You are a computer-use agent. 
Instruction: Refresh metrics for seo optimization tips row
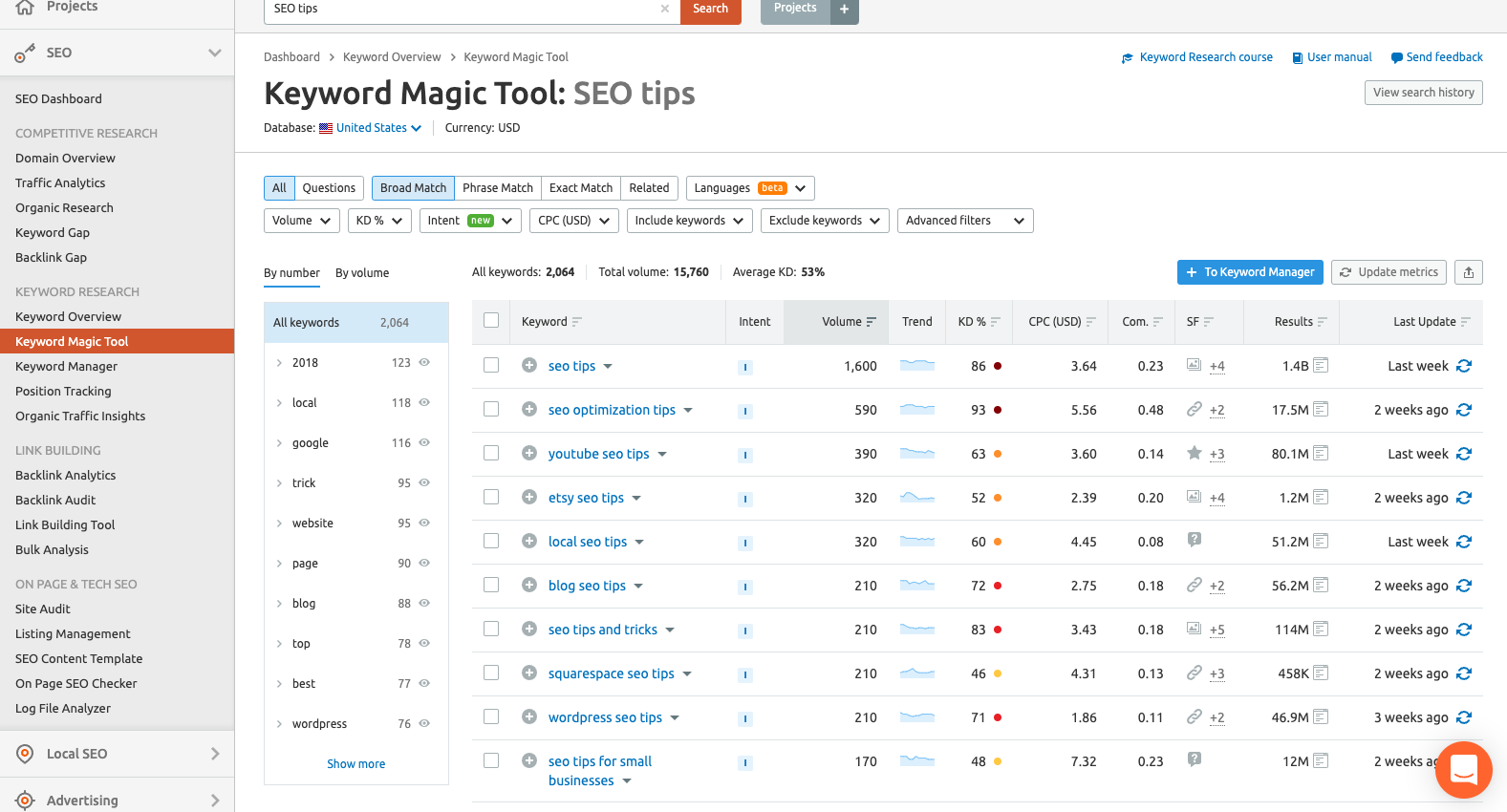coord(1464,410)
